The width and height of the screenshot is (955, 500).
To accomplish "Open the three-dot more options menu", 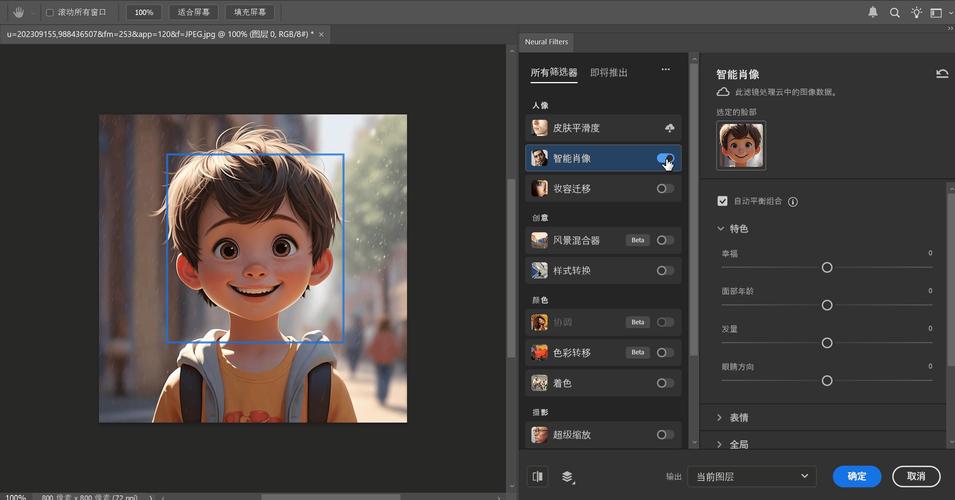I will tap(665, 70).
